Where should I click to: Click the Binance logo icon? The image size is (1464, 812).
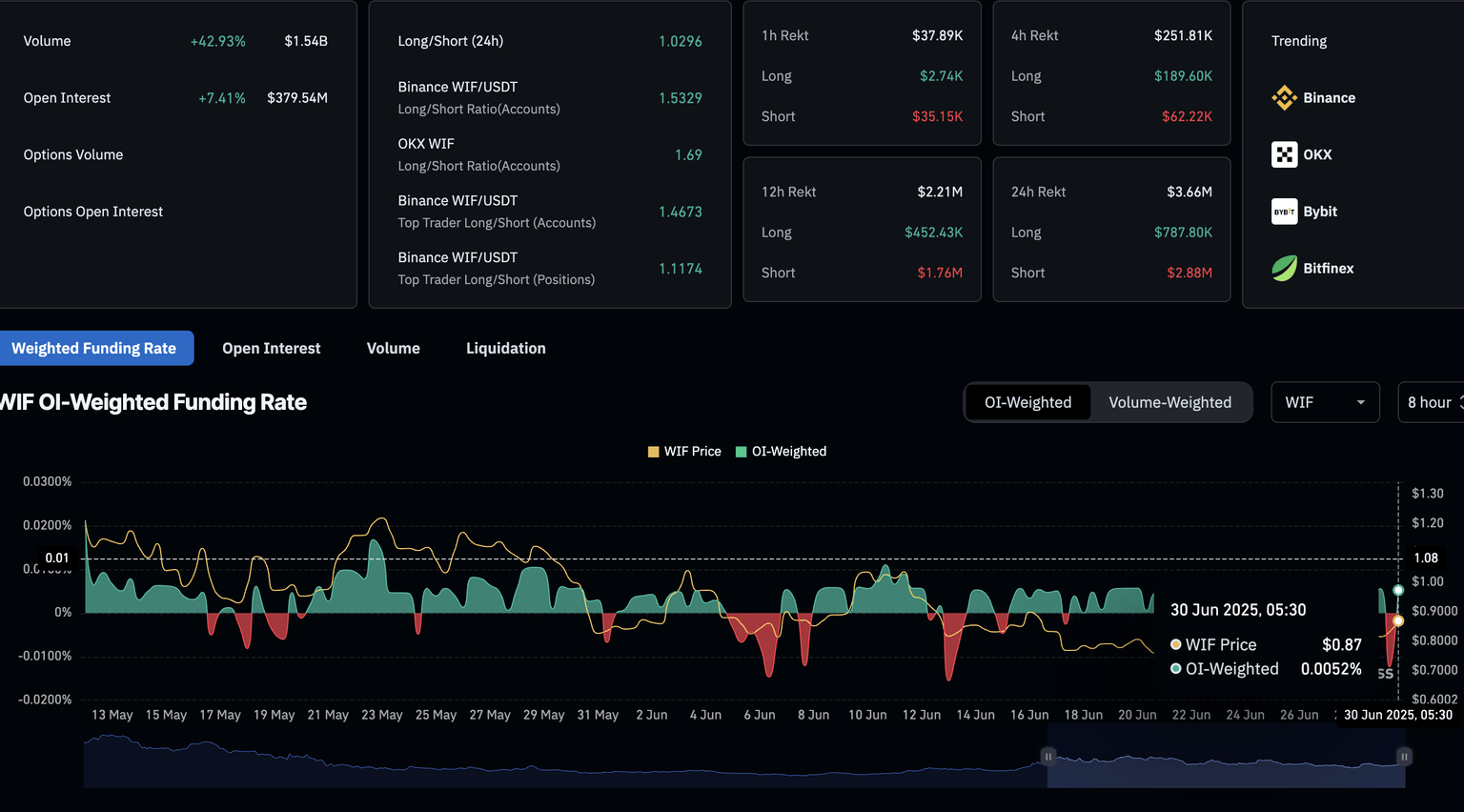point(1284,98)
